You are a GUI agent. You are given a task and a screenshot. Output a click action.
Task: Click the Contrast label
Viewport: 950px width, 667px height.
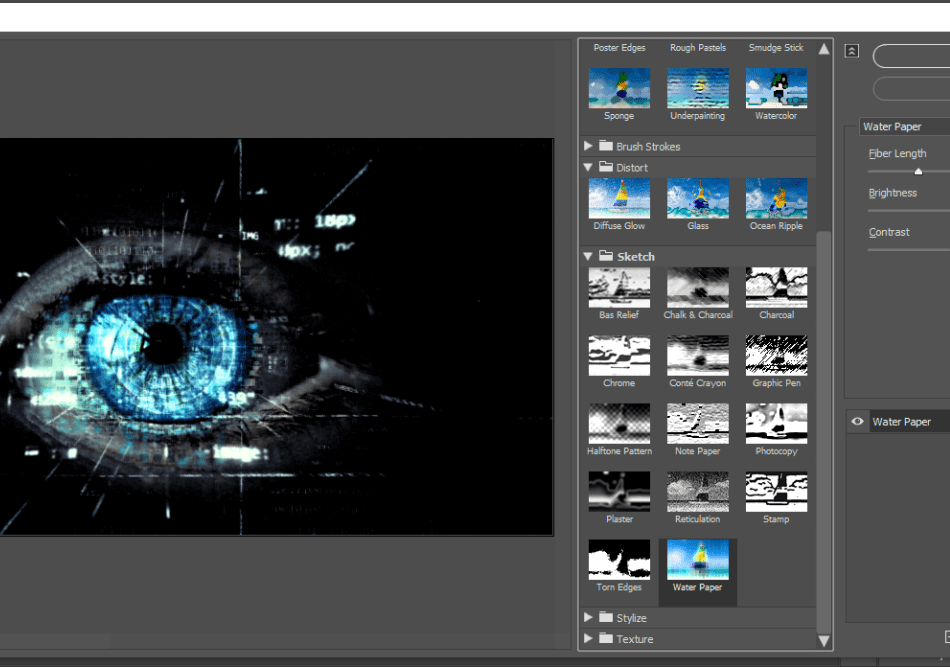pyautogui.click(x=889, y=232)
